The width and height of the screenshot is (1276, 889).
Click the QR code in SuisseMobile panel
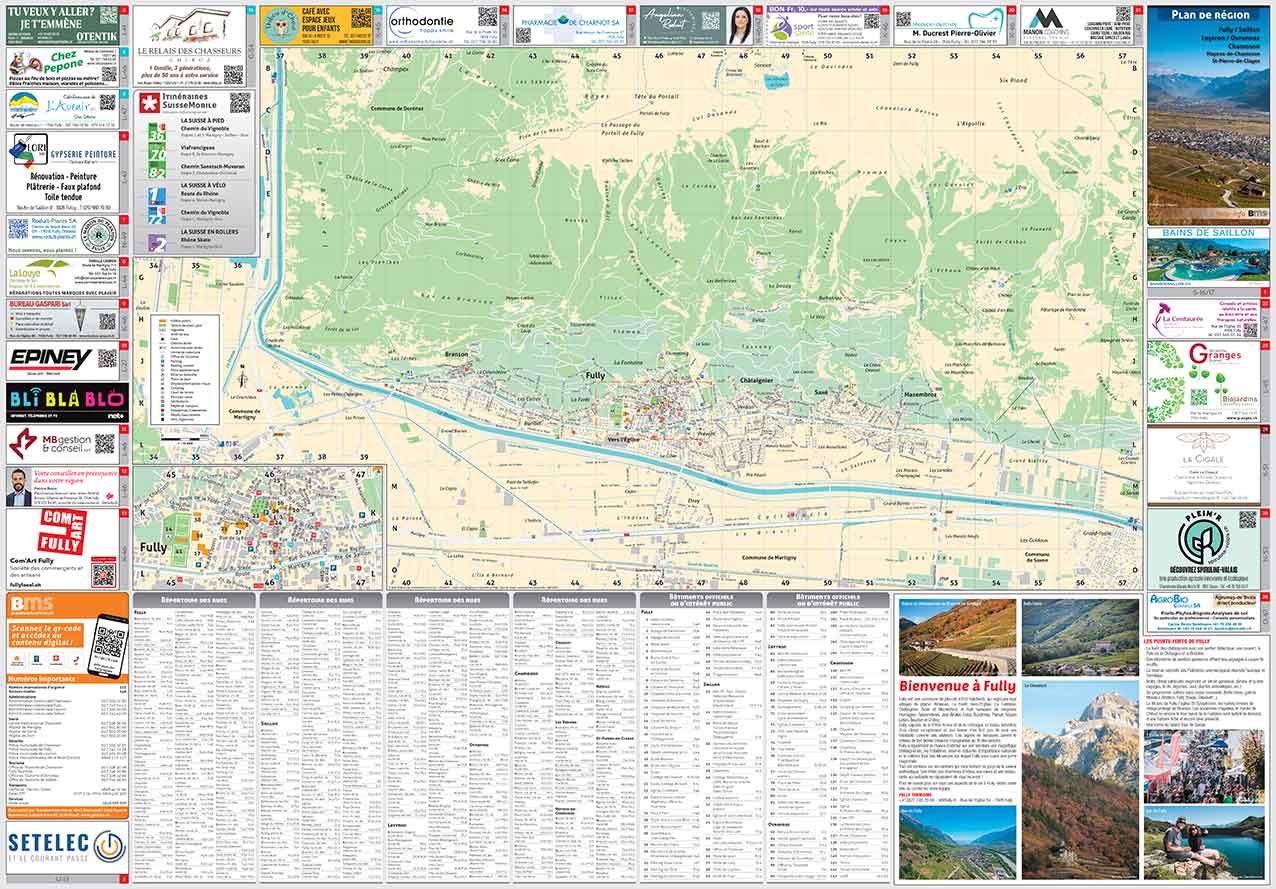pyautogui.click(x=239, y=103)
